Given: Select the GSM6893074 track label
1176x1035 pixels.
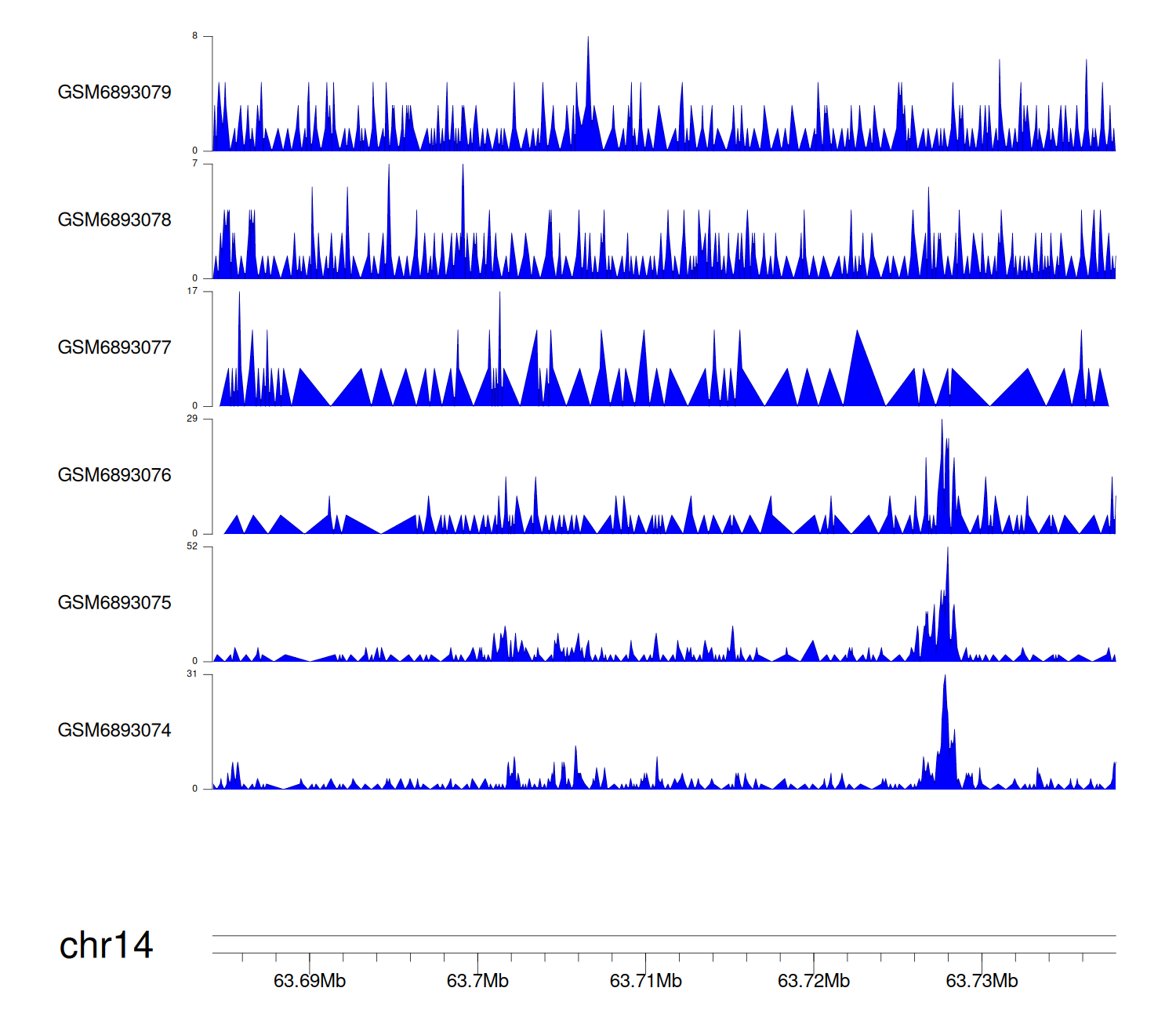Looking at the screenshot, I should 114,731.
